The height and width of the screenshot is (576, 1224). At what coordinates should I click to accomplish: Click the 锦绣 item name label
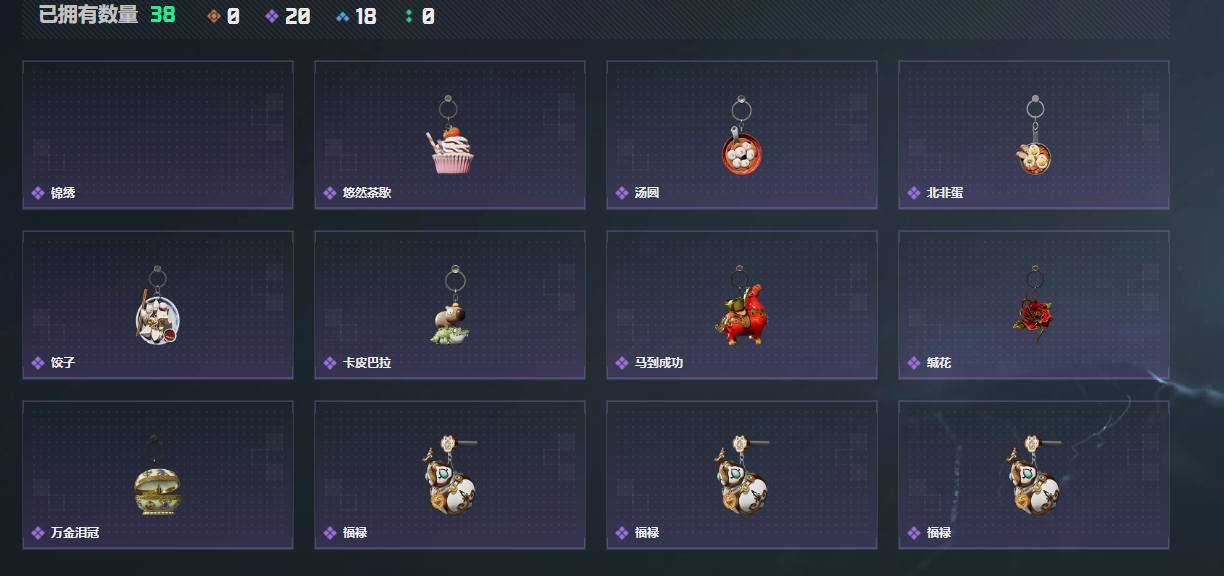(x=63, y=193)
